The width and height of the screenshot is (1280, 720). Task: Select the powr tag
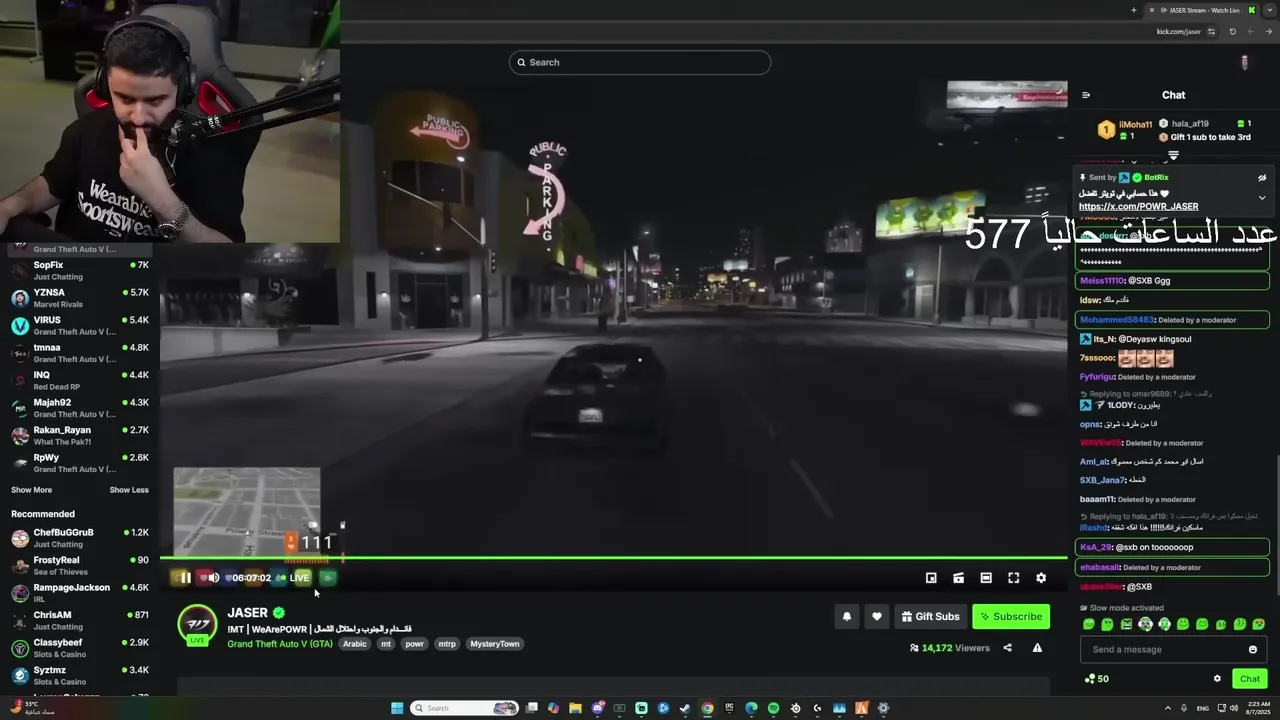(414, 644)
